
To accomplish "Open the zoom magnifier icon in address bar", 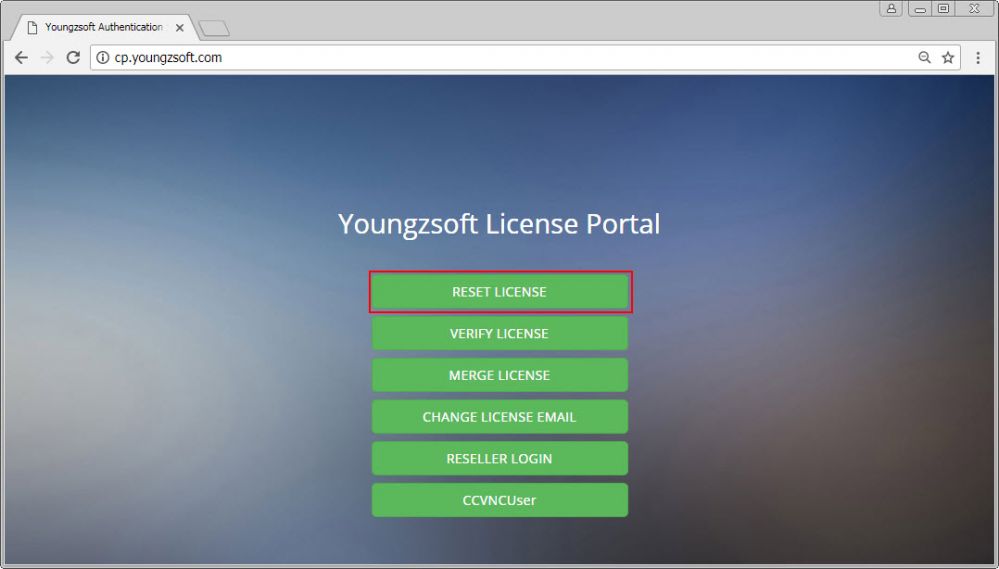I will [x=924, y=57].
